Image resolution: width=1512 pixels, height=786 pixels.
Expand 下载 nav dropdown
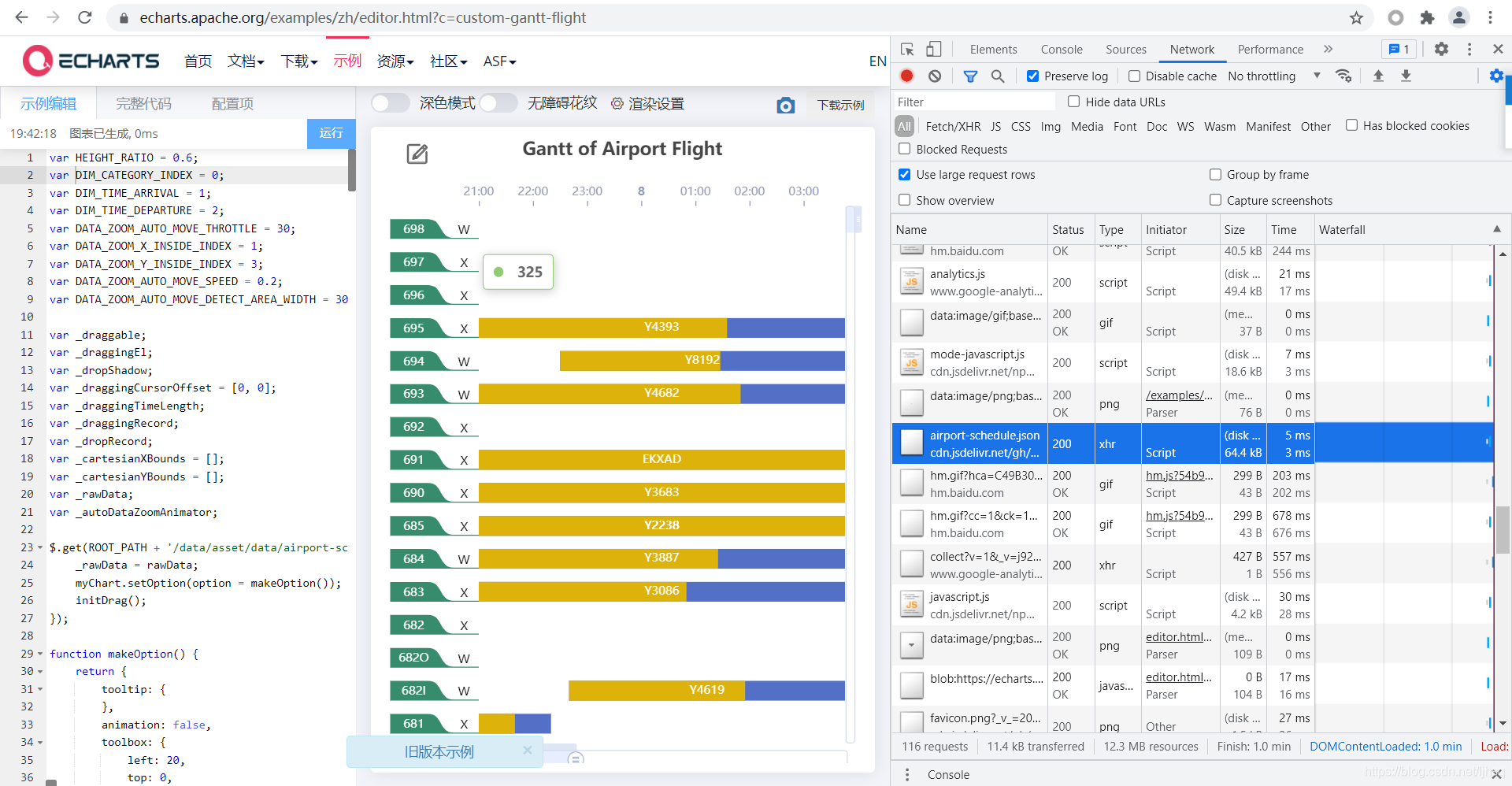pyautogui.click(x=299, y=61)
